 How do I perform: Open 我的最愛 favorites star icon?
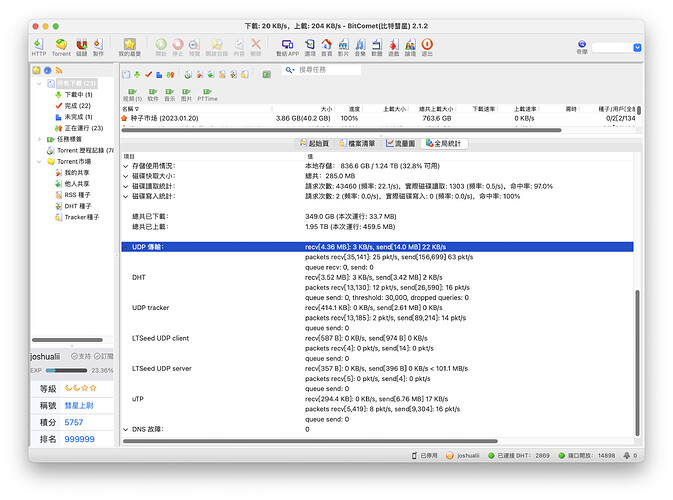tap(130, 47)
